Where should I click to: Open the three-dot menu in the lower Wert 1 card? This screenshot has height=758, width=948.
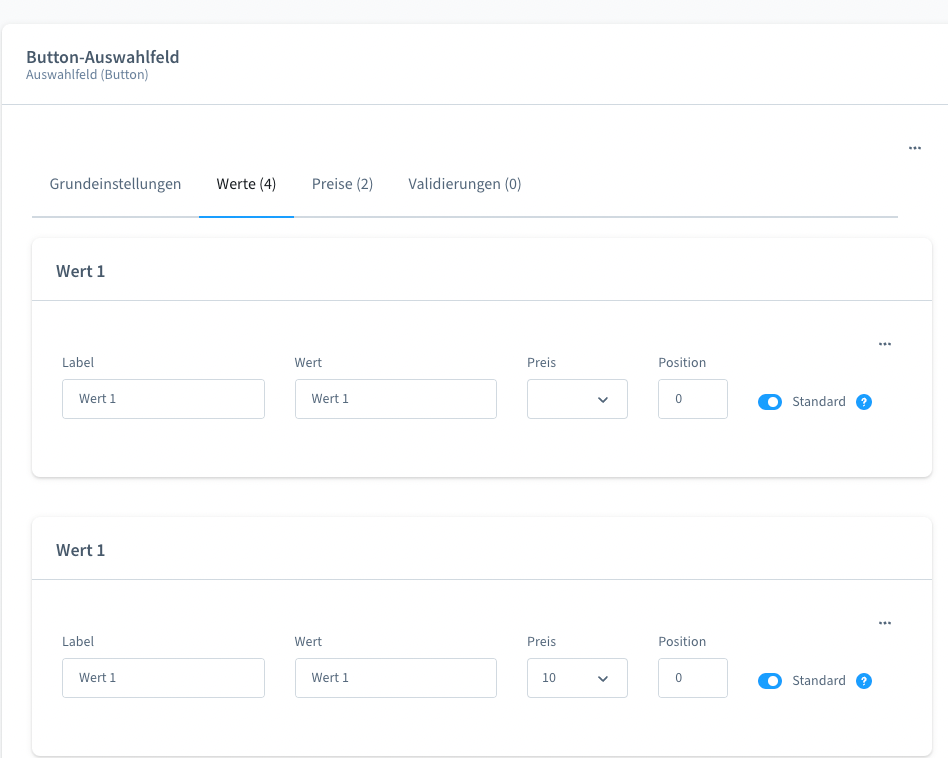pyautogui.click(x=884, y=623)
